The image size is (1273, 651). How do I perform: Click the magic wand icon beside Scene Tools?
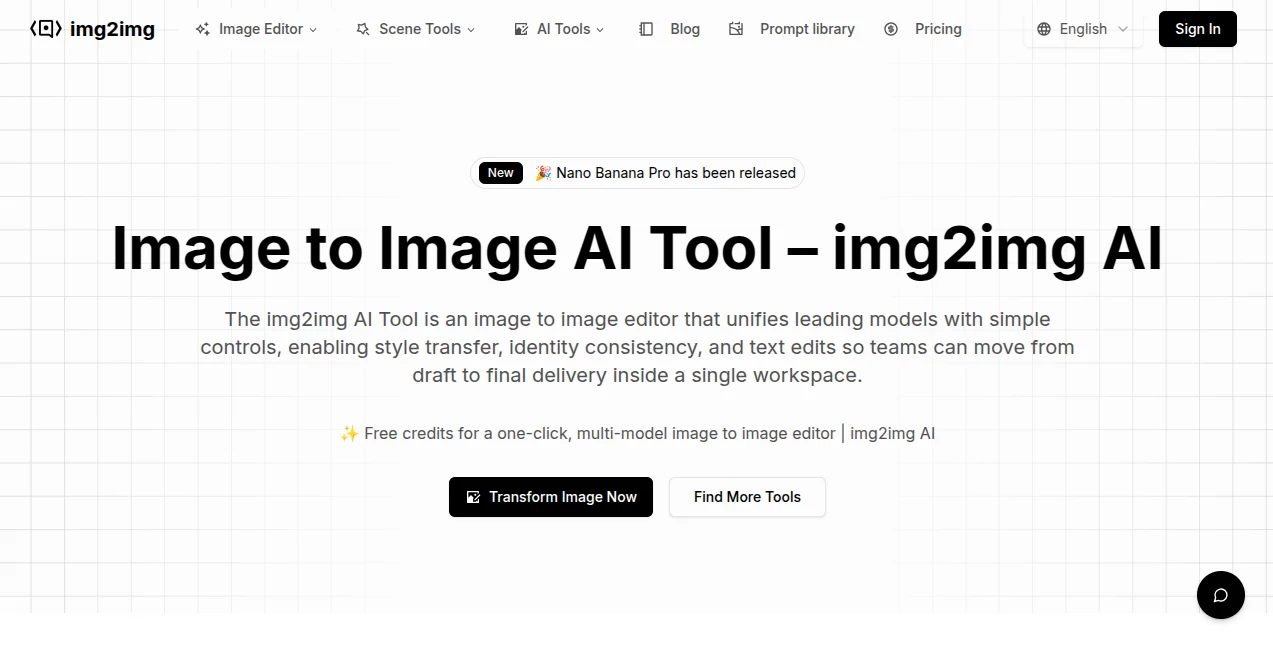[x=362, y=29]
